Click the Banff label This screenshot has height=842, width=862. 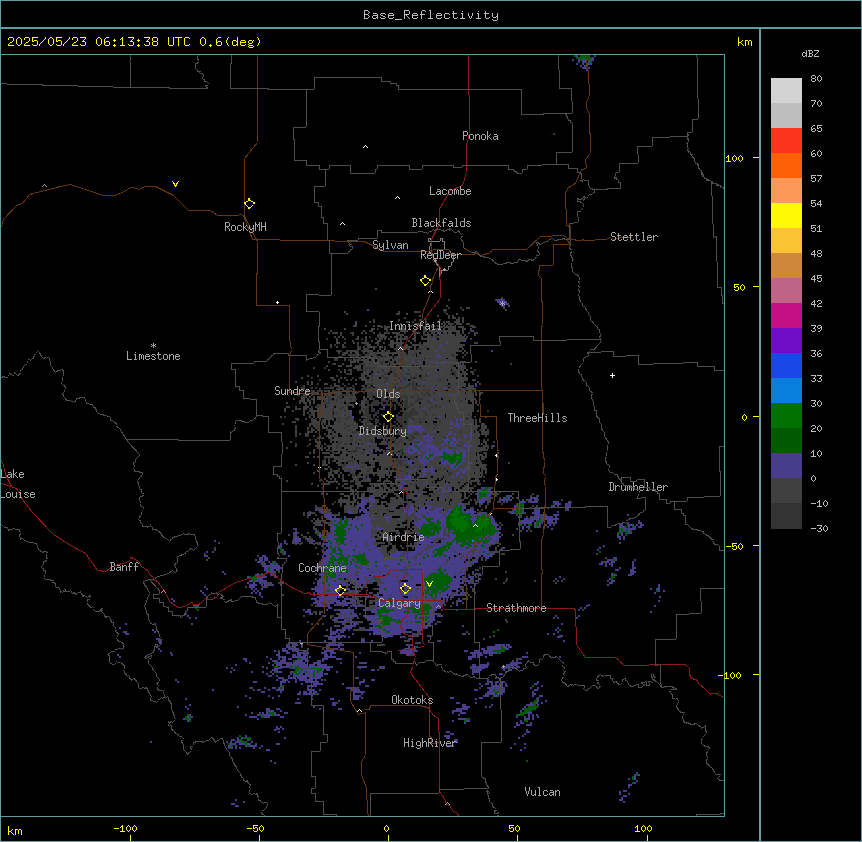pyautogui.click(x=124, y=567)
